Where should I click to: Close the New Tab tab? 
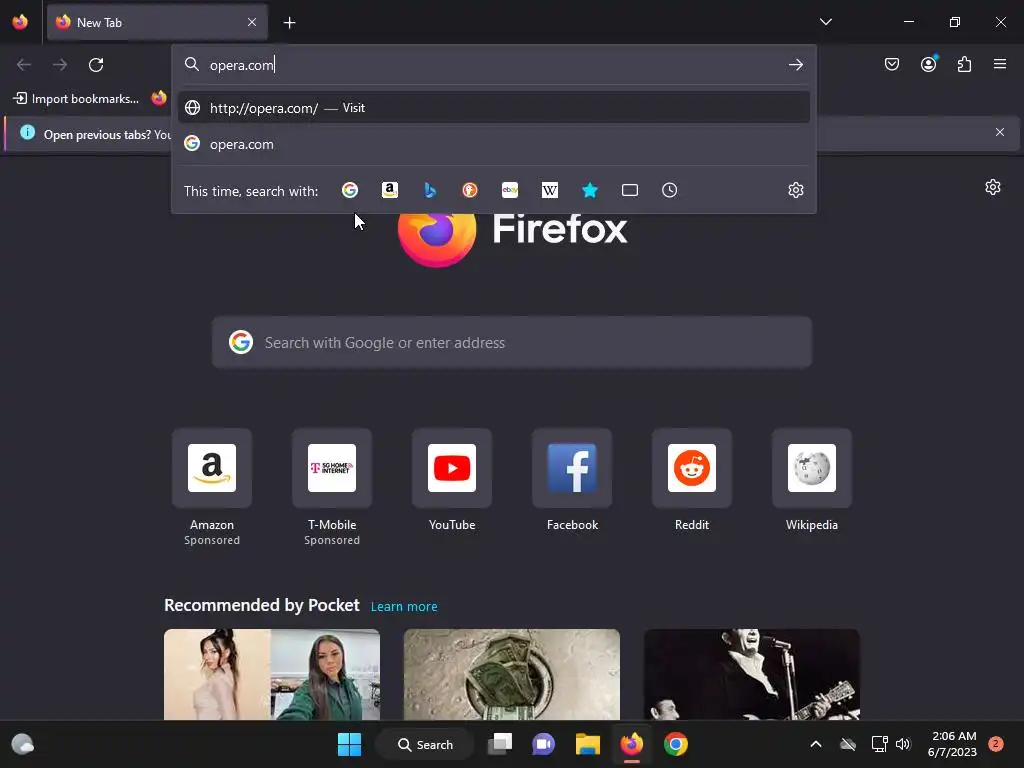pyautogui.click(x=252, y=22)
